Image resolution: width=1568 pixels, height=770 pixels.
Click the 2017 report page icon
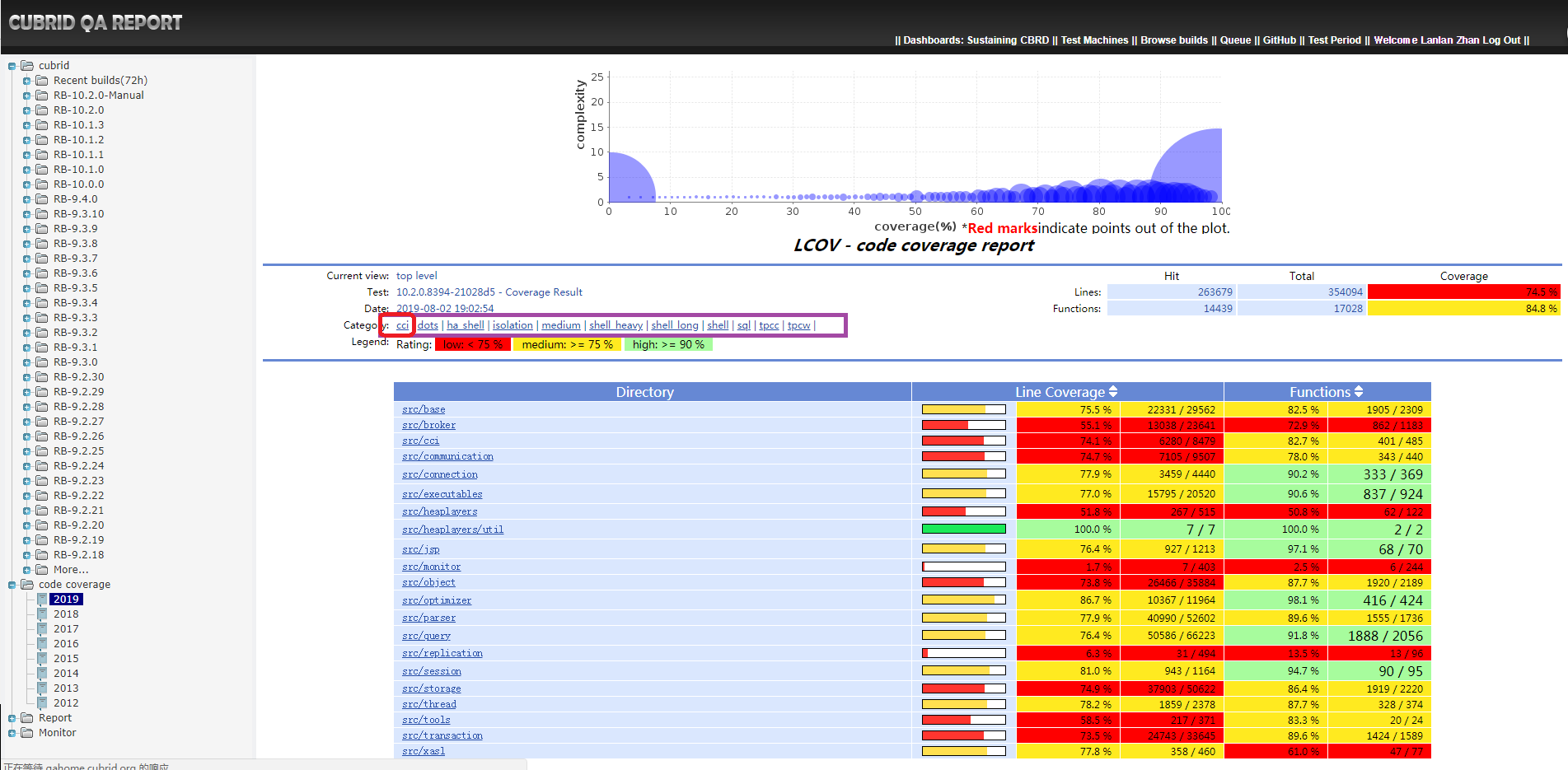pyautogui.click(x=42, y=628)
